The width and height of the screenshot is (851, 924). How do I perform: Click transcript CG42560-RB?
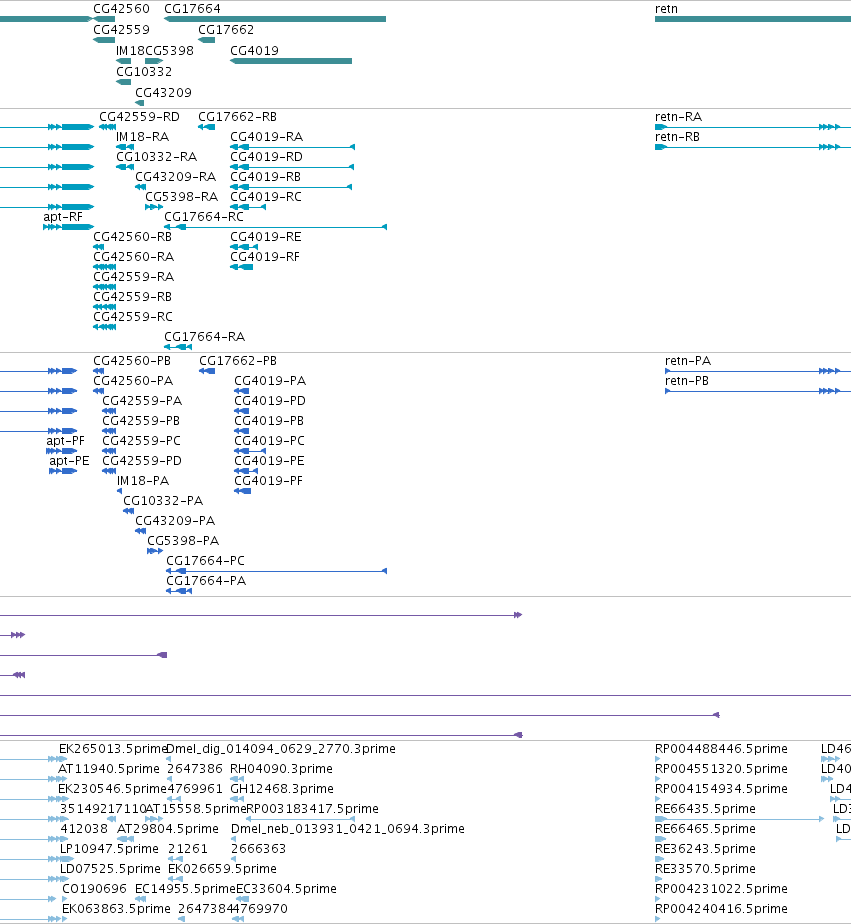[133, 237]
